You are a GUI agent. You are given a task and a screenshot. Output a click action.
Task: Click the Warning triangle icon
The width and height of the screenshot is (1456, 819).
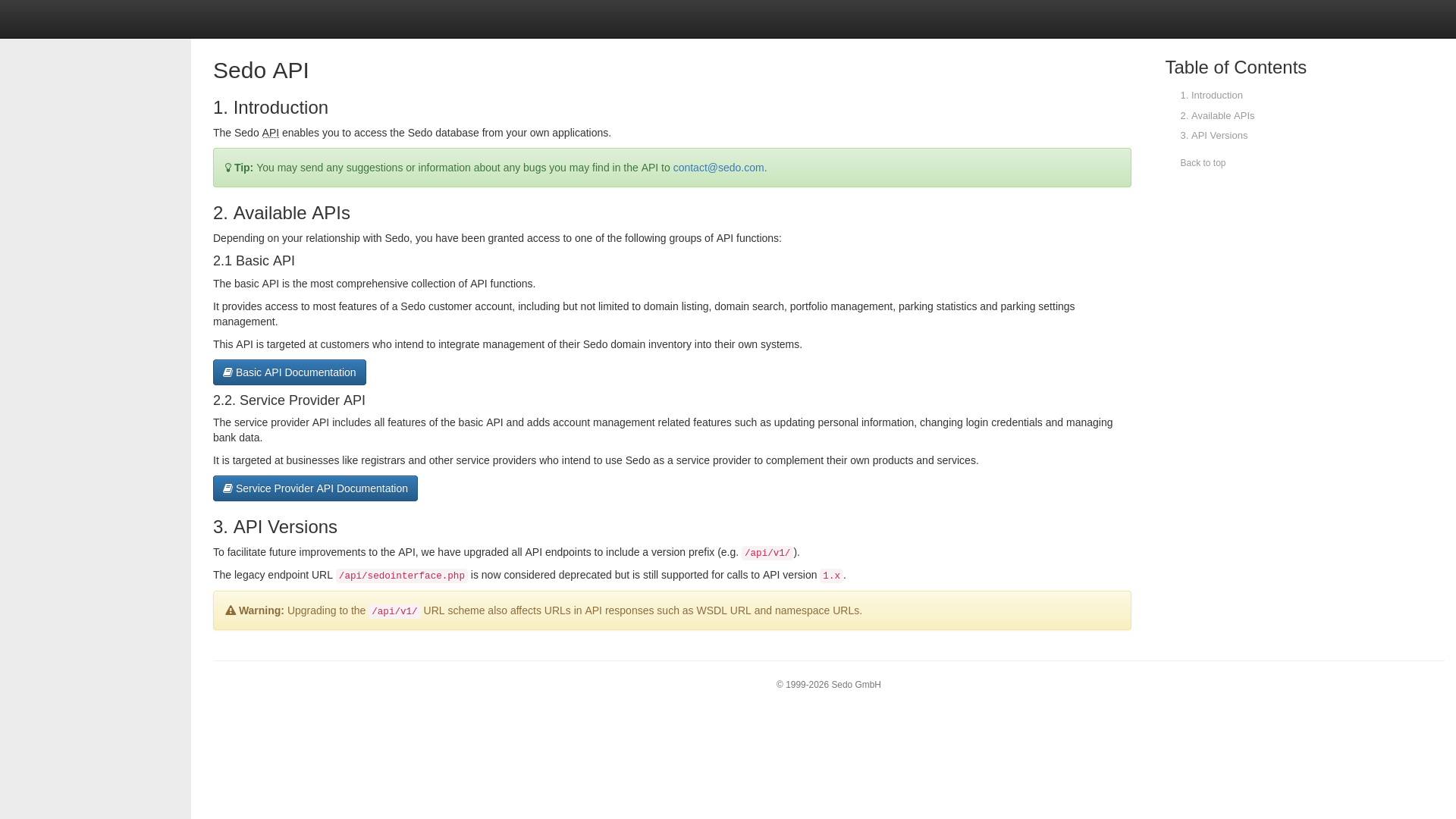(231, 610)
